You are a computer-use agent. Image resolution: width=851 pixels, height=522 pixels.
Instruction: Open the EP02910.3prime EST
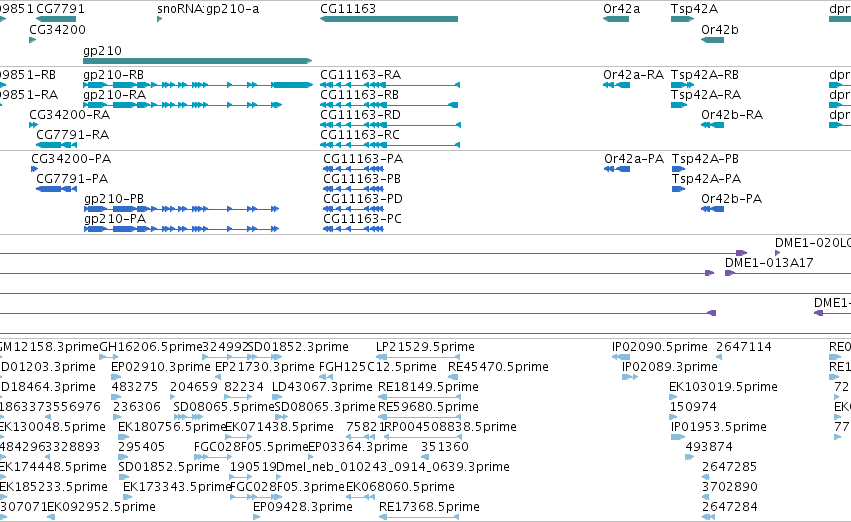[x=115, y=377]
